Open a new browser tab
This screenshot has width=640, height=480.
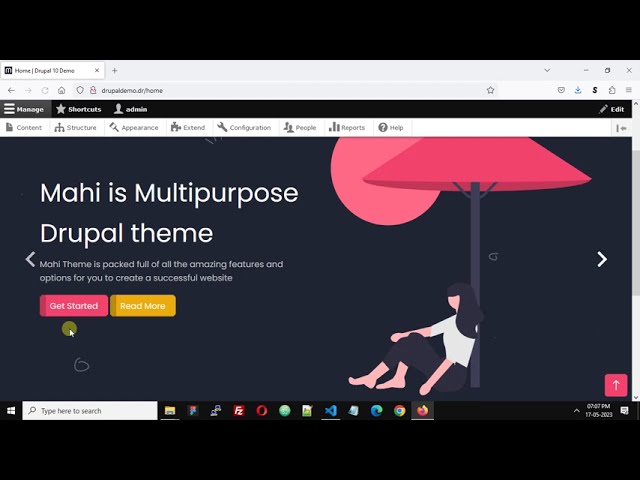click(115, 71)
